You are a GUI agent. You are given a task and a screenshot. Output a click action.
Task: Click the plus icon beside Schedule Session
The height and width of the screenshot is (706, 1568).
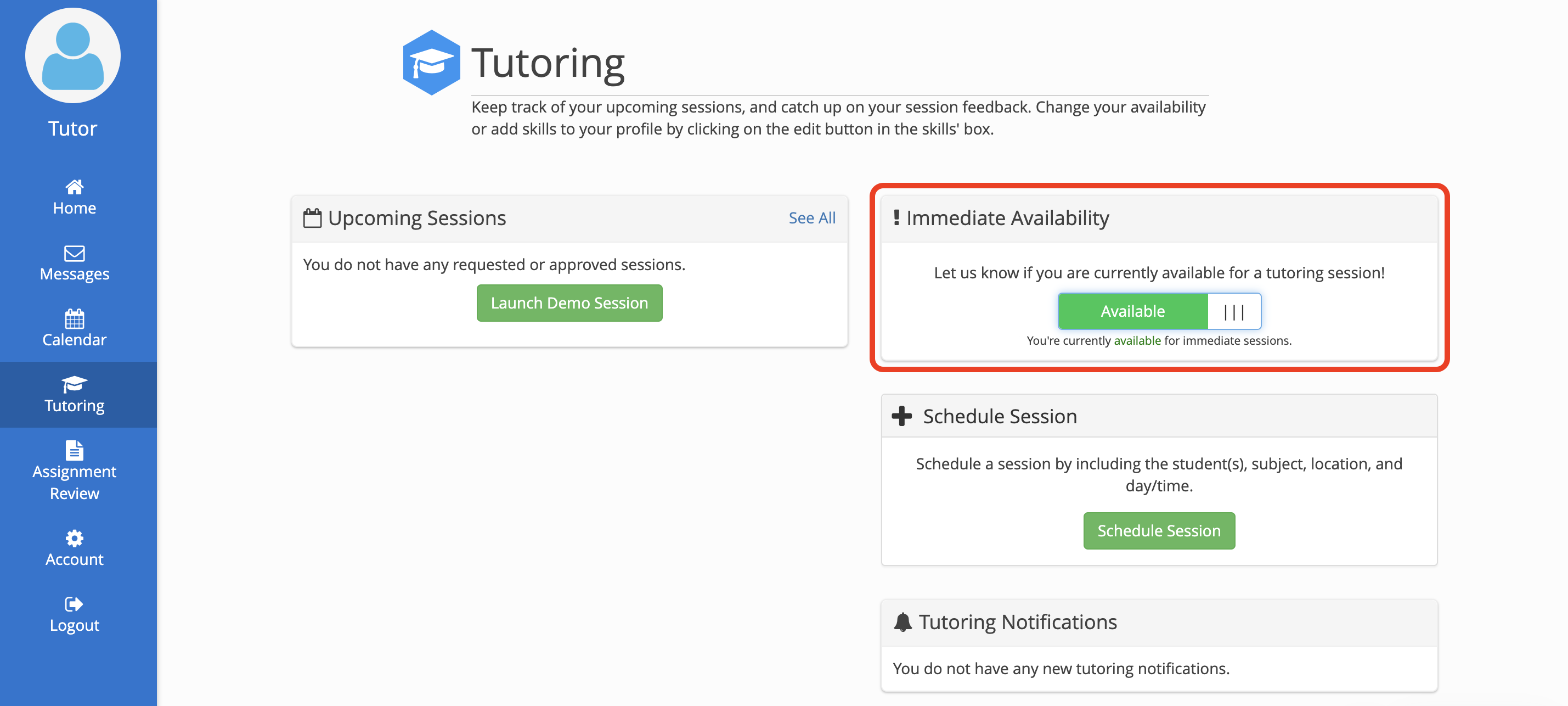[901, 416]
